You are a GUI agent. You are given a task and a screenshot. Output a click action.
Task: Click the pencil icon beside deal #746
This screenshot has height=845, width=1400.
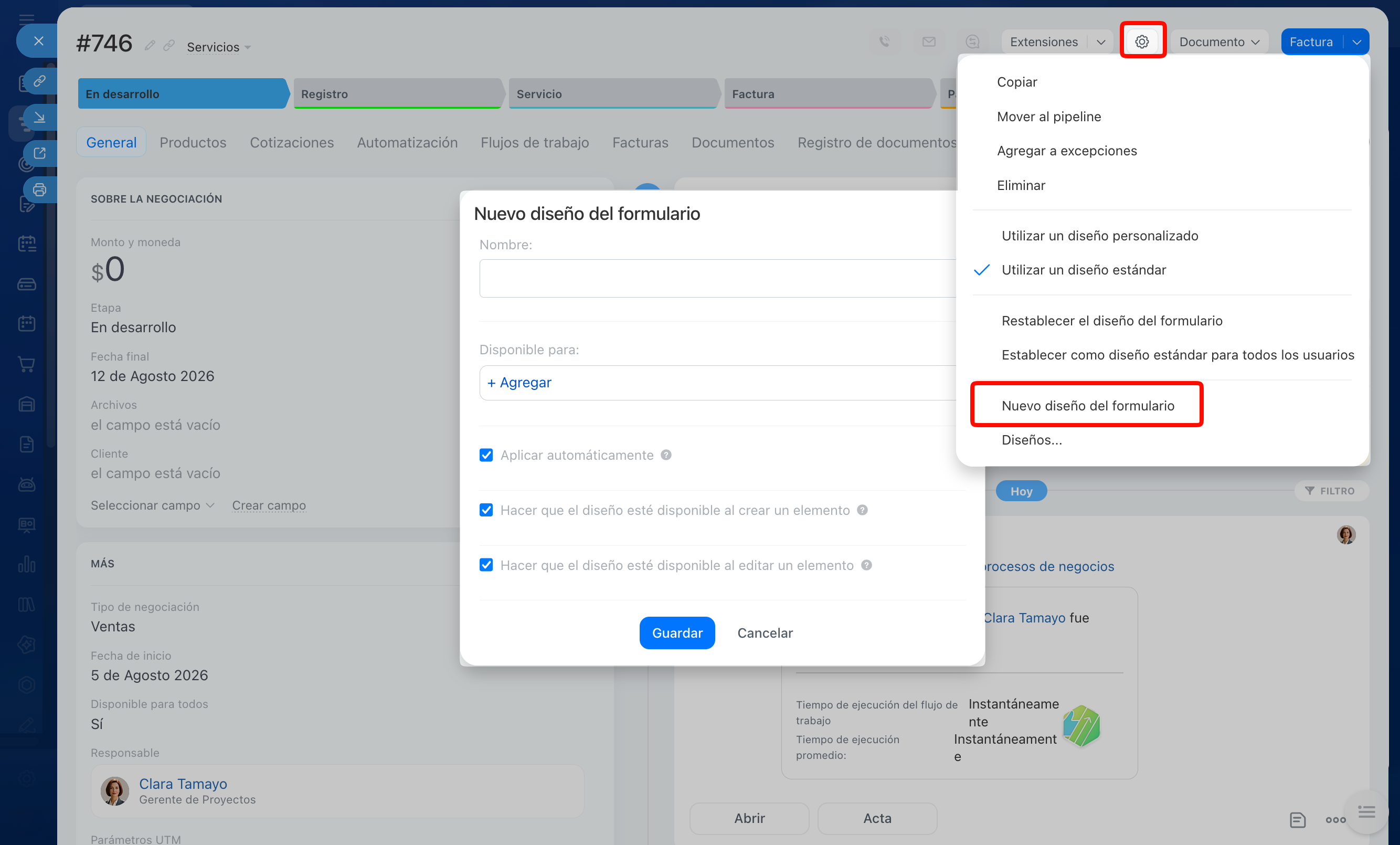150,46
